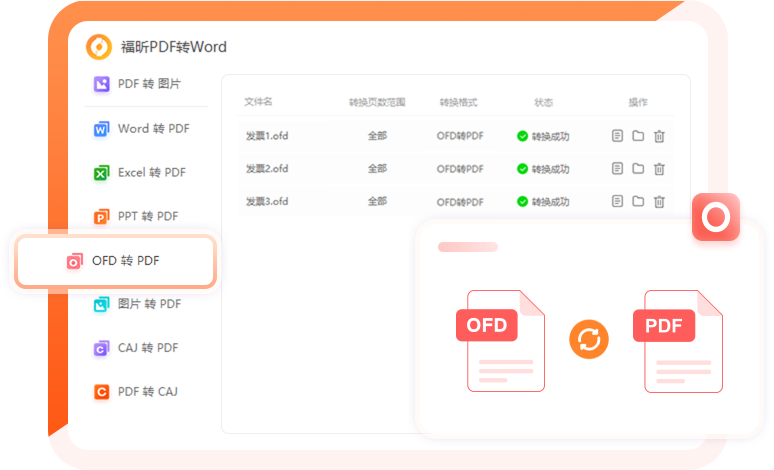Open output folder for 发票2.ofd
Screen dimensions: 774x470
pos(638,169)
